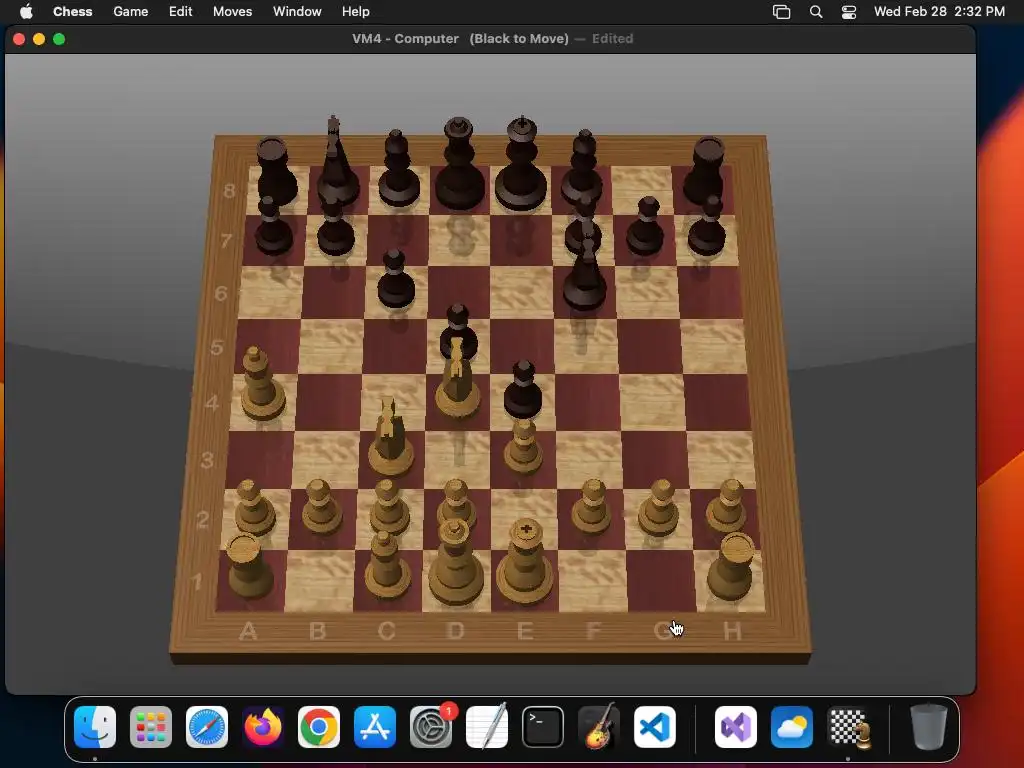Select the black bishop on f8

click(583, 168)
